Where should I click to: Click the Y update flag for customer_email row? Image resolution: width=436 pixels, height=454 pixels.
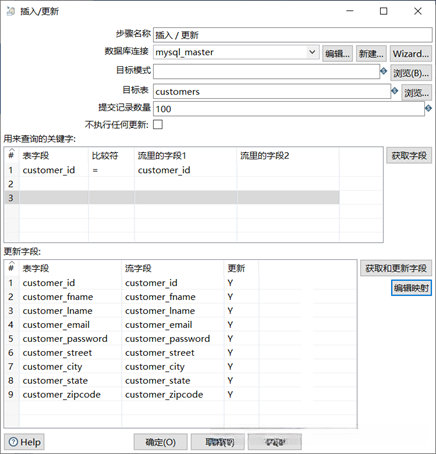pos(230,325)
